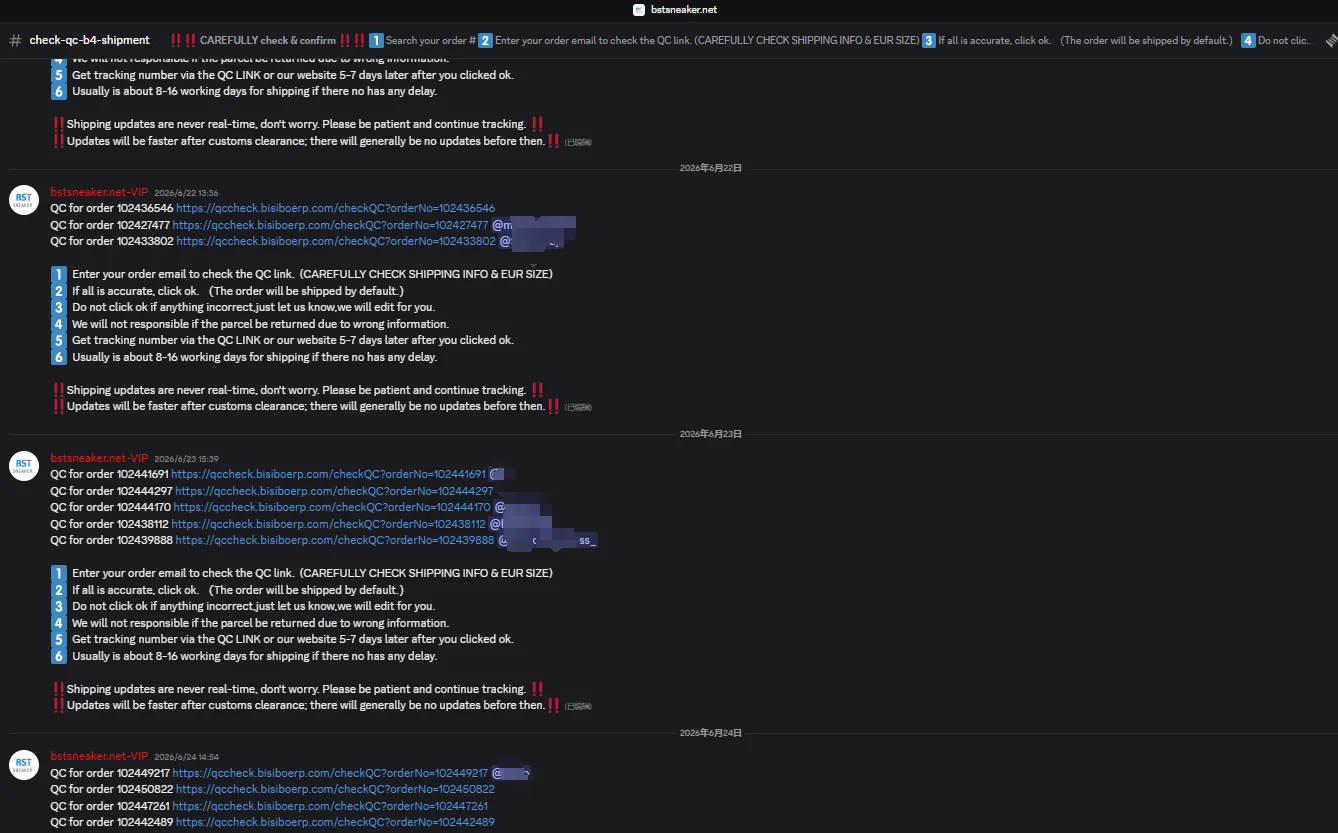The image size is (1338, 833).
Task: Open the check-qc-b4-shipment channel name
Action: (x=89, y=40)
